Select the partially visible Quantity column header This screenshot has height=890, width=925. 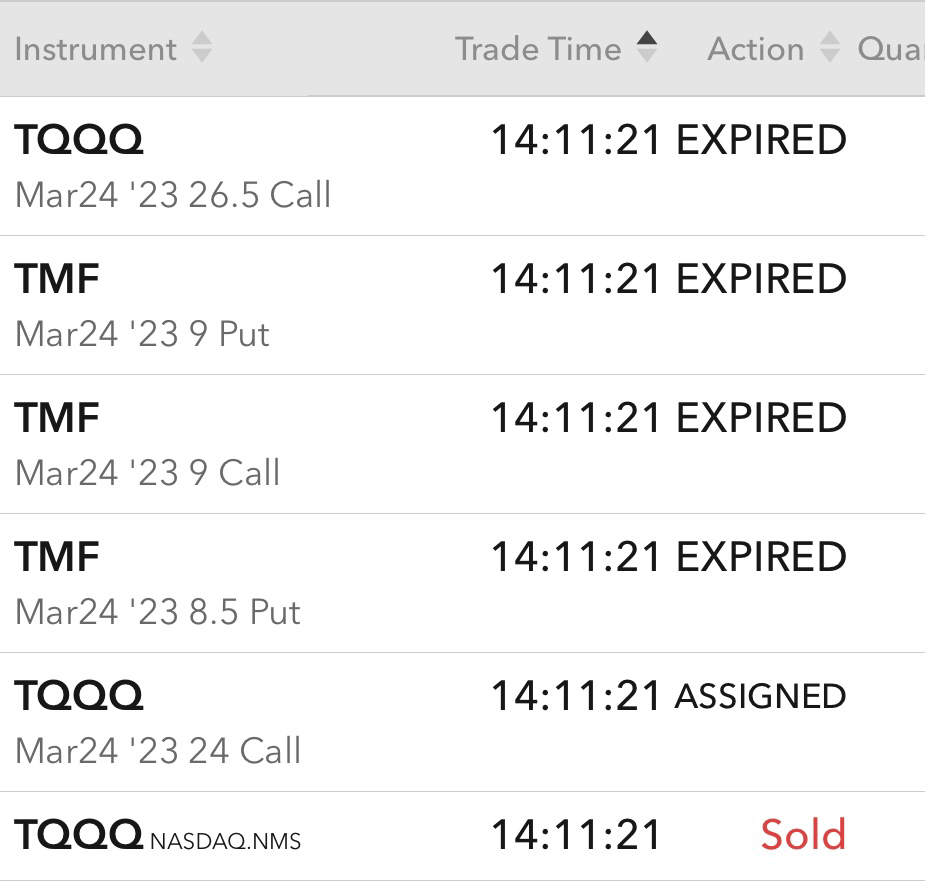click(891, 49)
